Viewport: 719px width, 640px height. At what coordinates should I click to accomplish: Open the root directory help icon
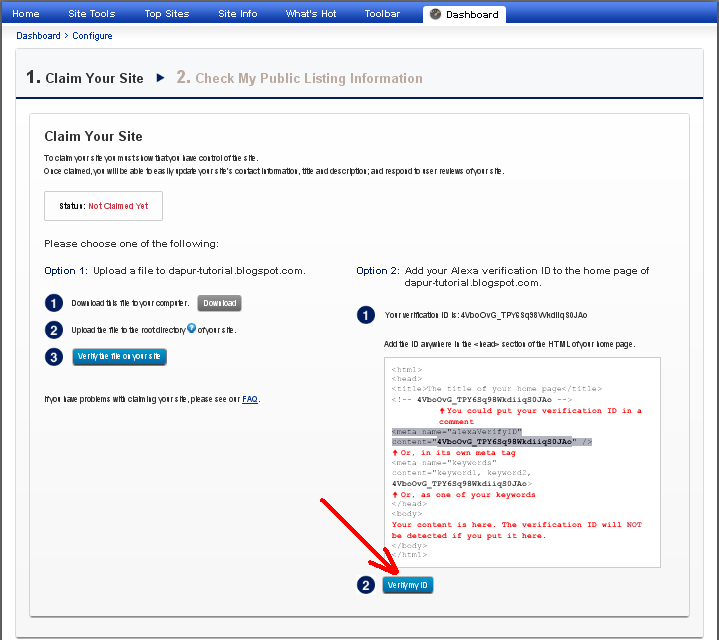click(x=192, y=328)
